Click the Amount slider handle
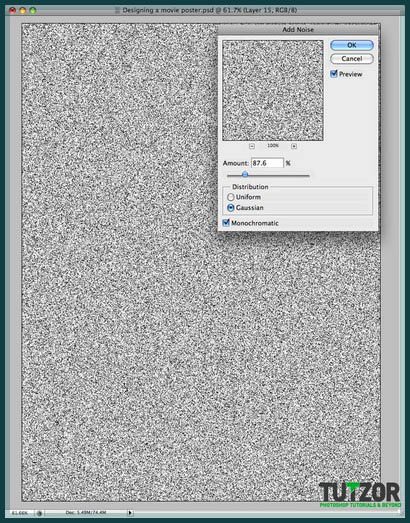Screen dimensions: 410x523 (245, 174)
